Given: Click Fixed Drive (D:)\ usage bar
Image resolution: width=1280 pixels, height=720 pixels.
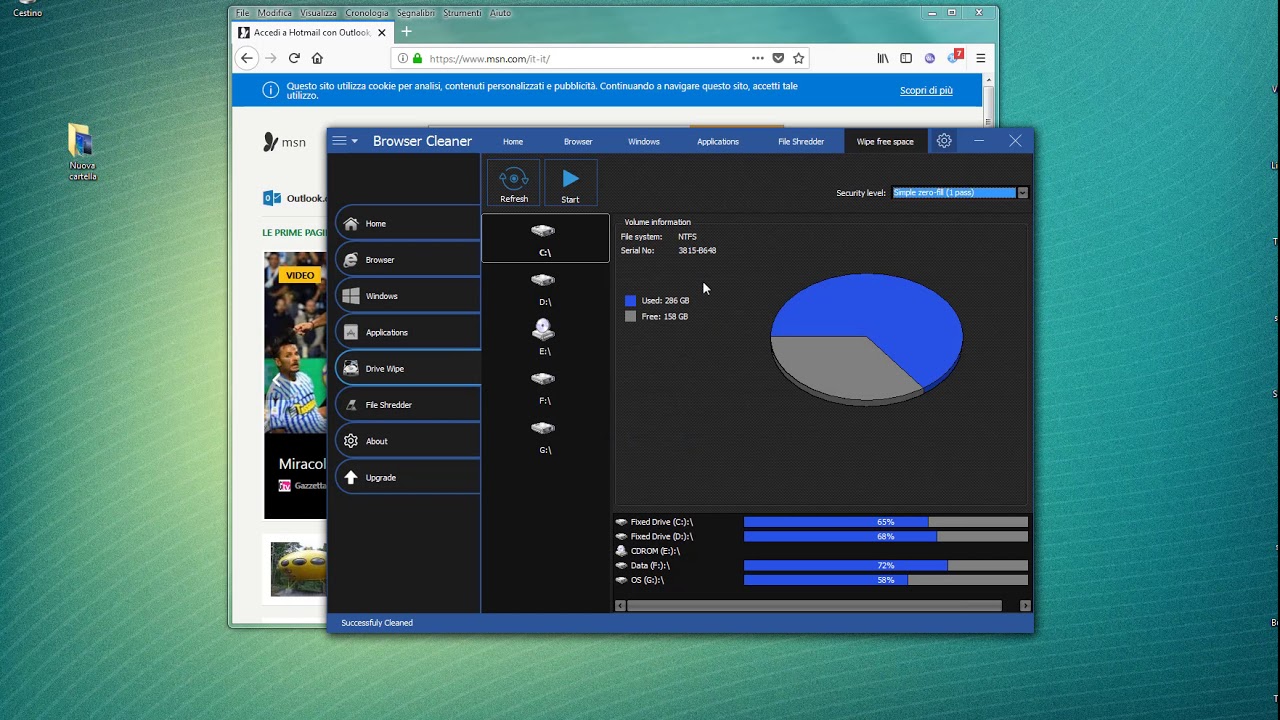Looking at the screenshot, I should [886, 536].
